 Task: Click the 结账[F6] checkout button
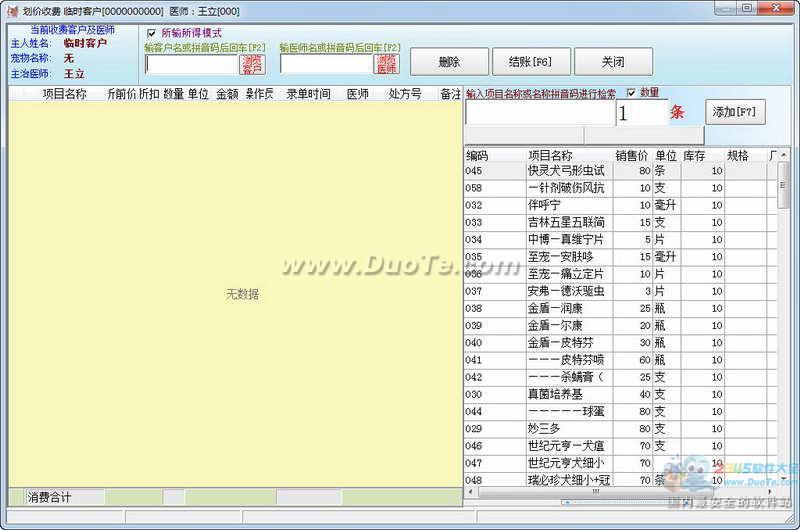coord(530,62)
